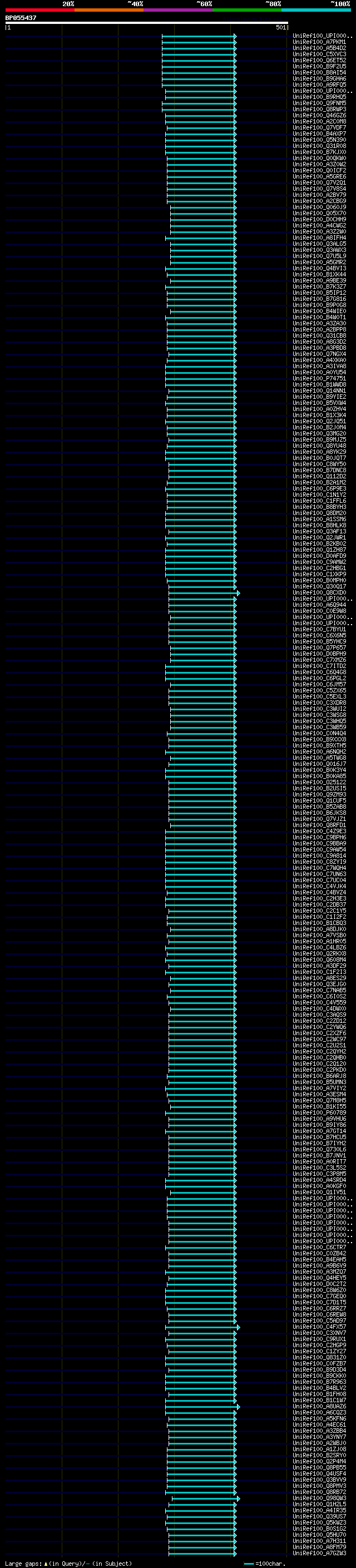Click the orange ~40% identity legend segment
This screenshot has height=1568, width=356.
click(109, 10)
